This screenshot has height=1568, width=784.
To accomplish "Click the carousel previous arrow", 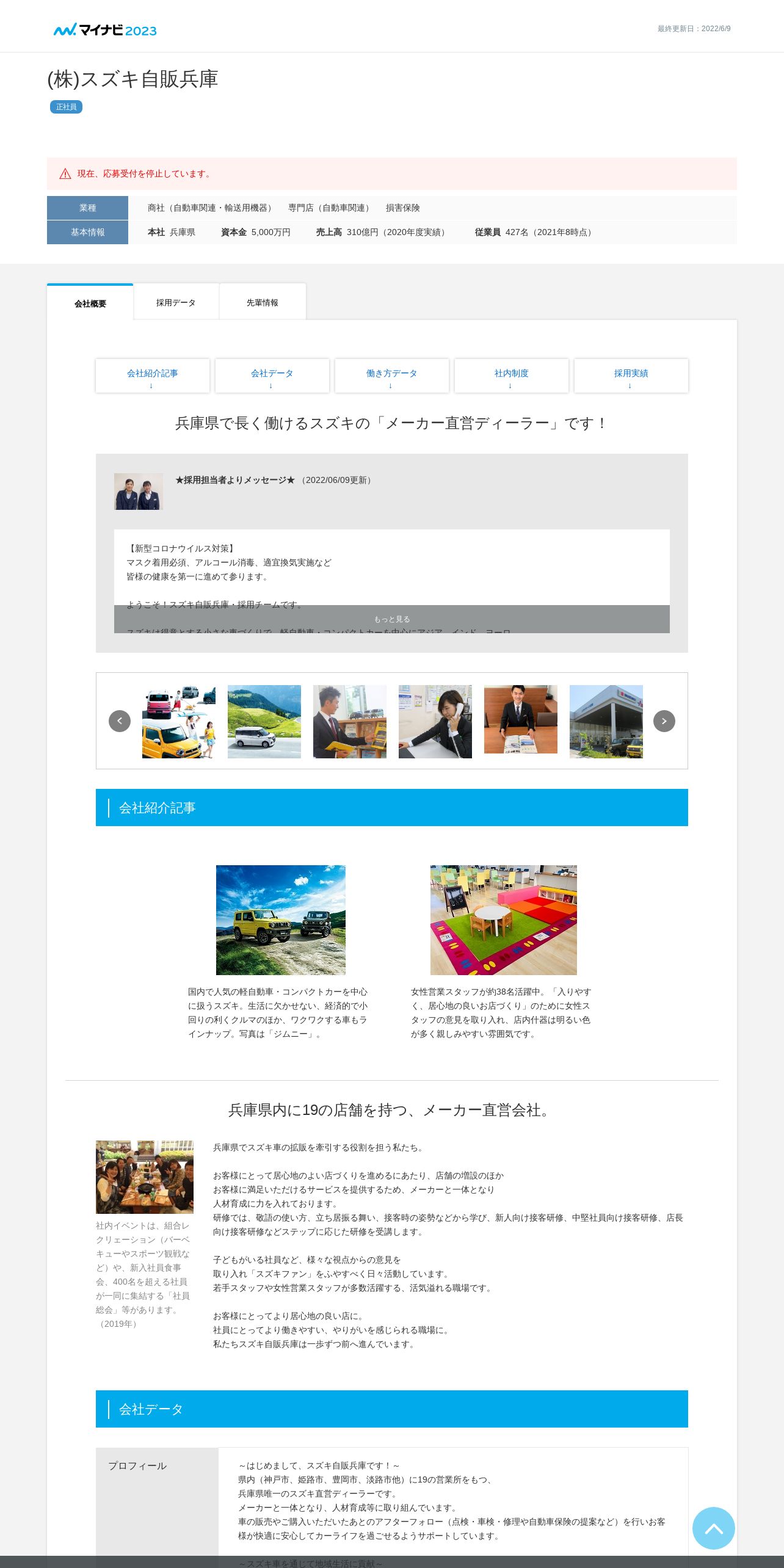I will 120,721.
